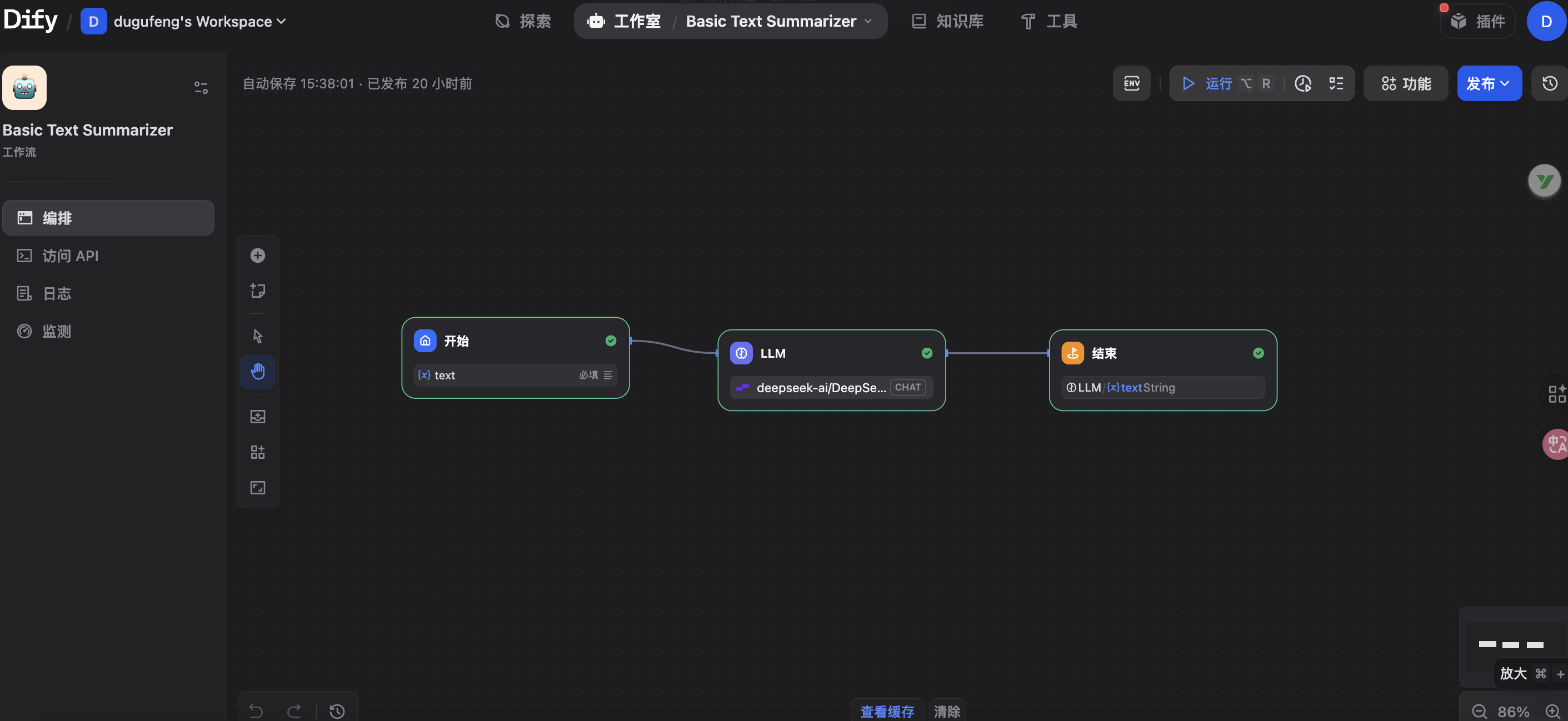
Task: Open the checklist icon in toolbar
Action: tap(1336, 83)
